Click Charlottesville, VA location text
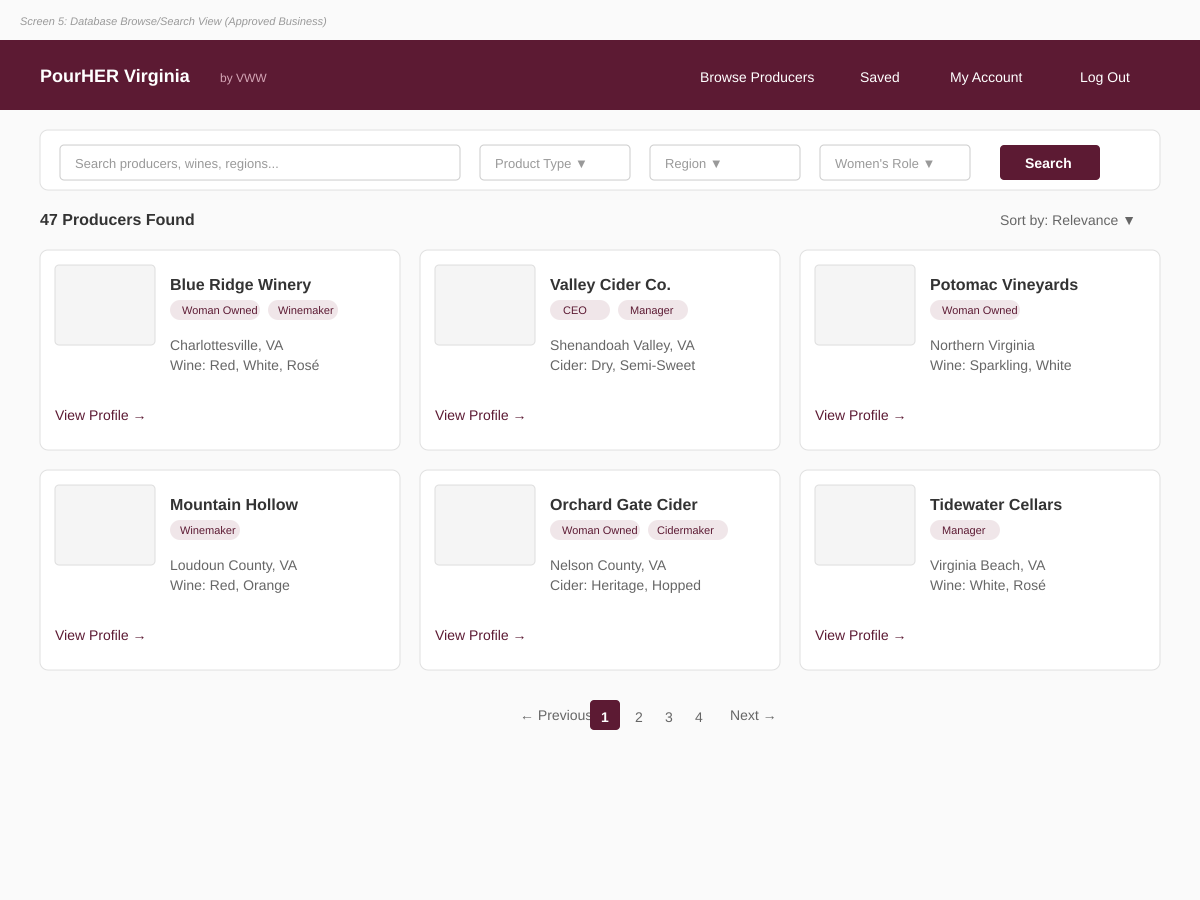Viewport: 1200px width, 900px height. [x=227, y=345]
